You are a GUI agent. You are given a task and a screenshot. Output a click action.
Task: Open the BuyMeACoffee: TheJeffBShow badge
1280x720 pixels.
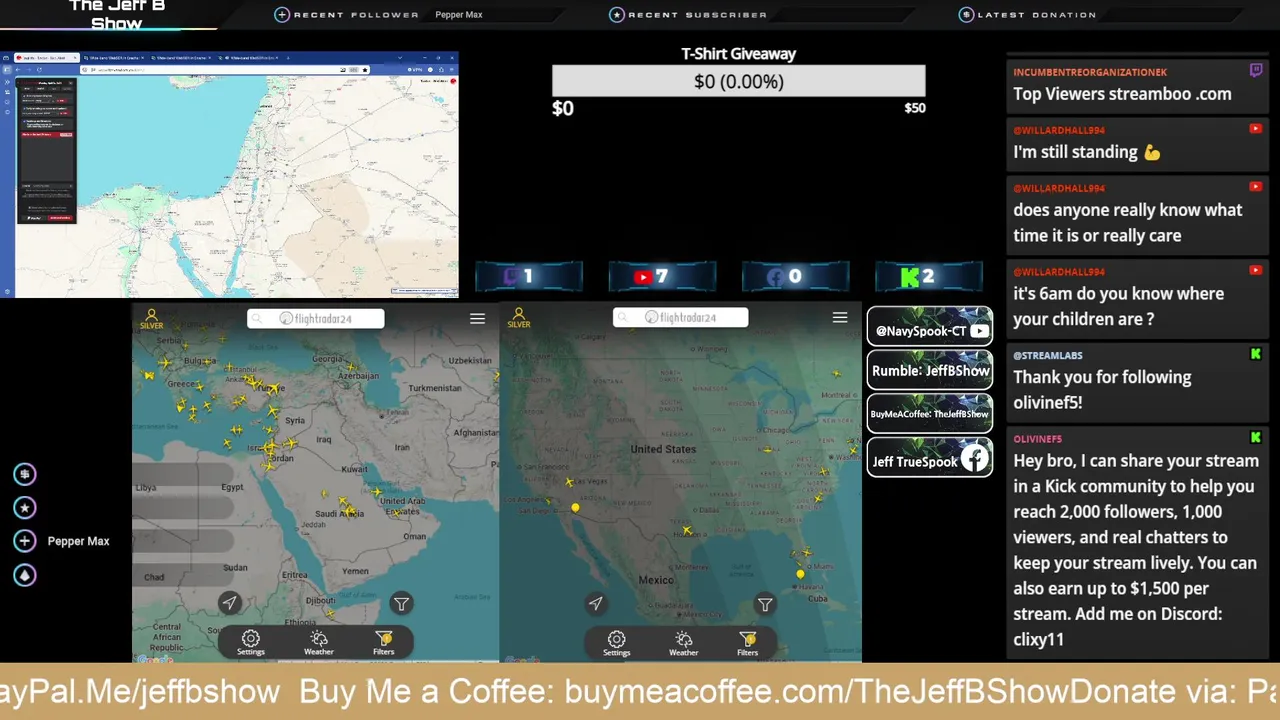(x=930, y=414)
